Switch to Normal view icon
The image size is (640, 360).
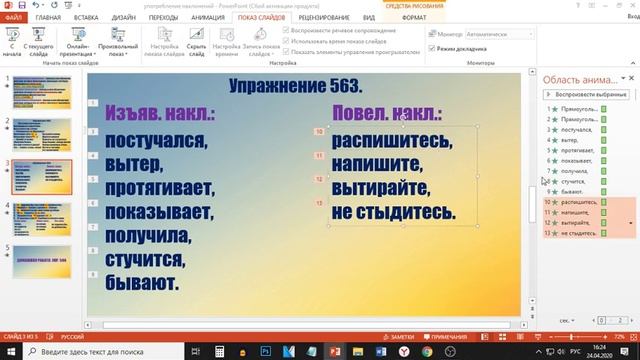click(484, 337)
